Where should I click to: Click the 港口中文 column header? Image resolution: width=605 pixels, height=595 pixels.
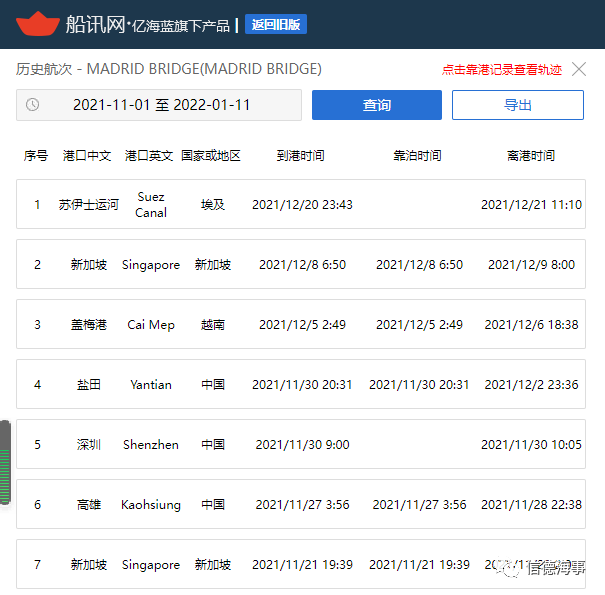click(x=87, y=156)
